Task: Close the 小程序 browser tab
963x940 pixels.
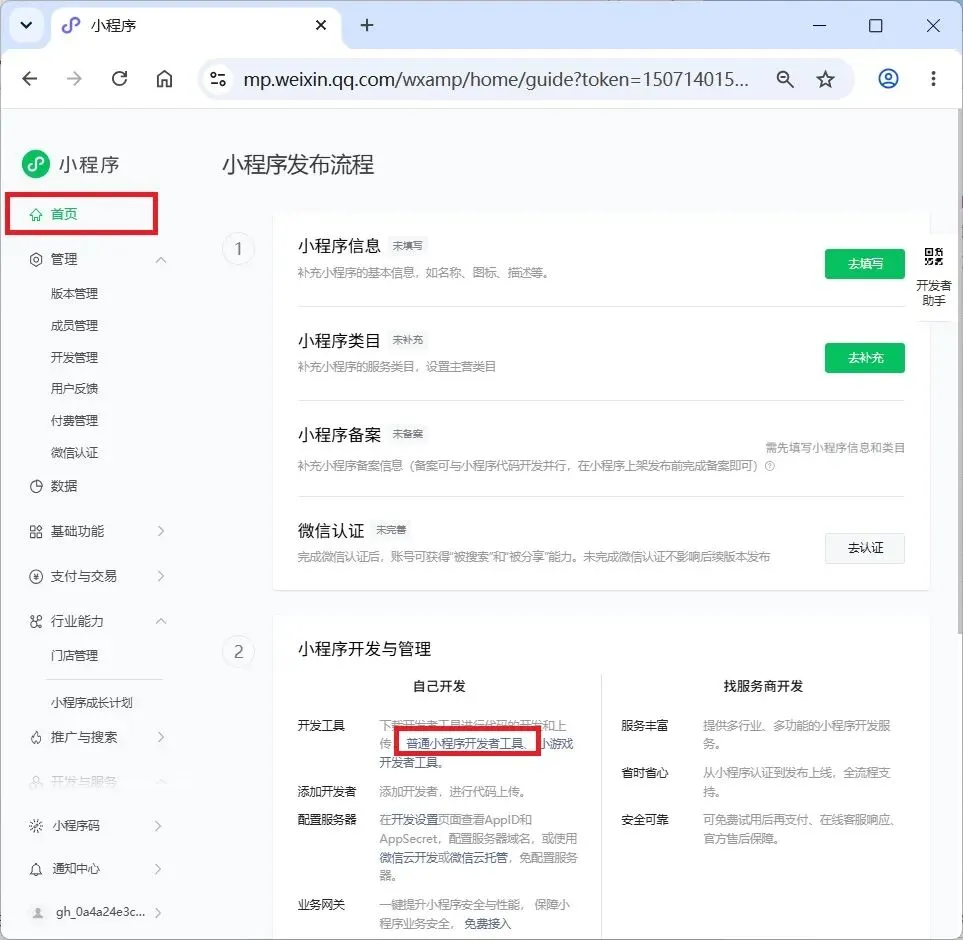Action: pos(321,25)
